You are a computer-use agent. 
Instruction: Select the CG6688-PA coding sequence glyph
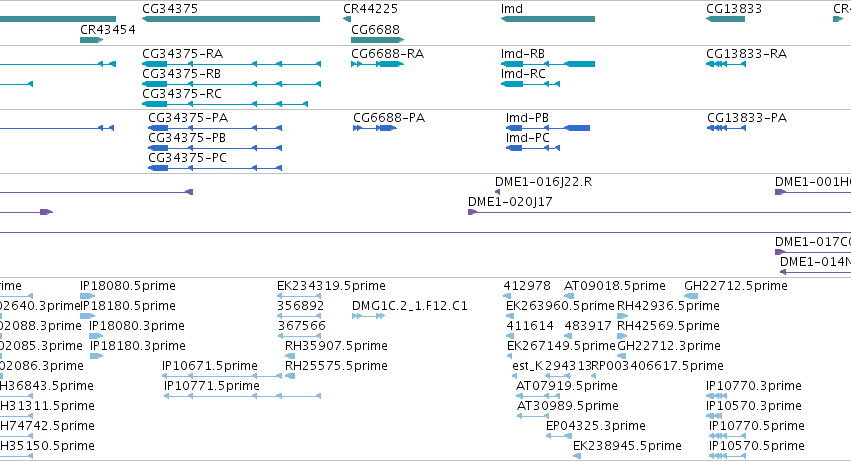click(x=375, y=128)
